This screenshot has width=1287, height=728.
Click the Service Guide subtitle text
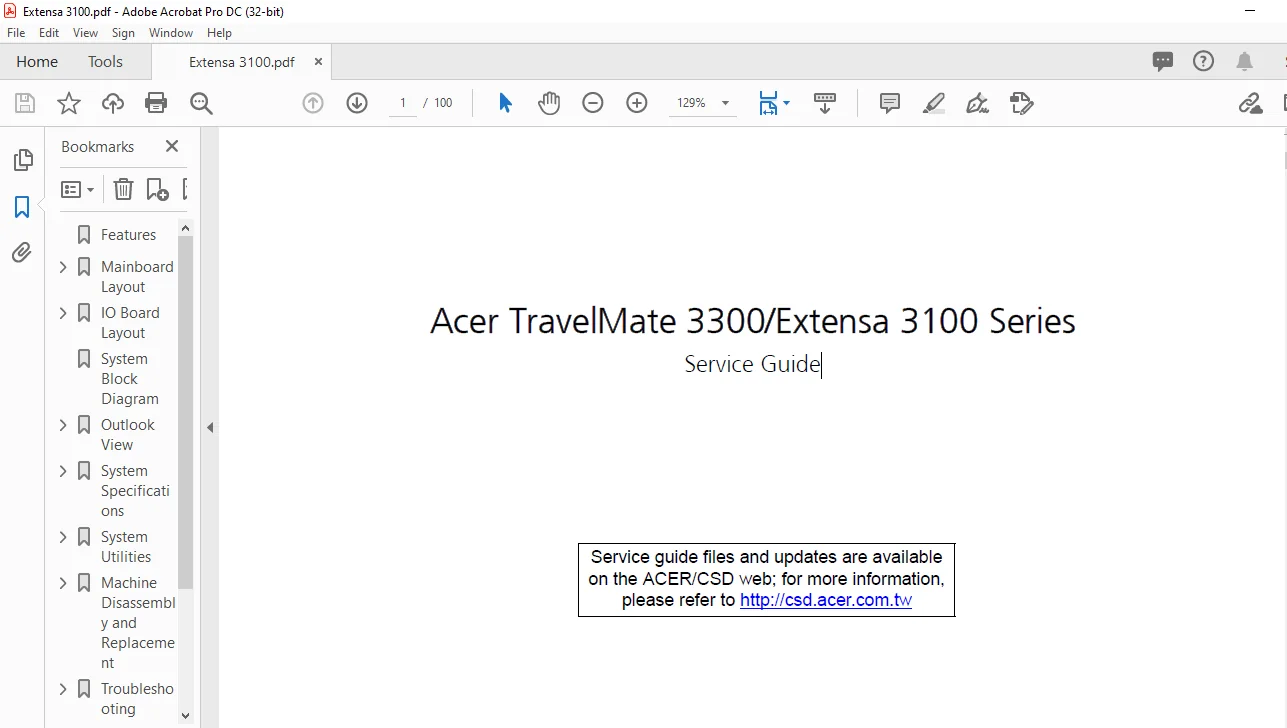click(752, 364)
